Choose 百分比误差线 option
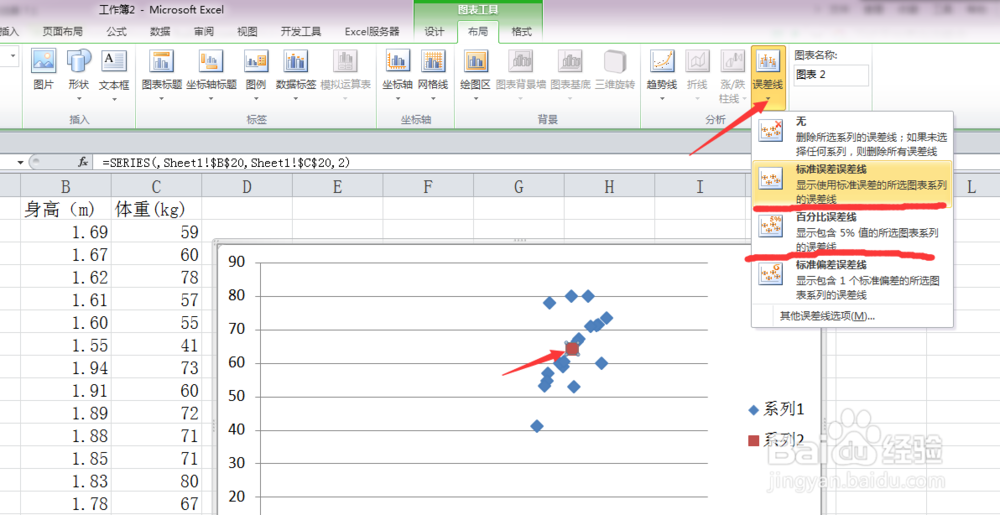 [852, 231]
